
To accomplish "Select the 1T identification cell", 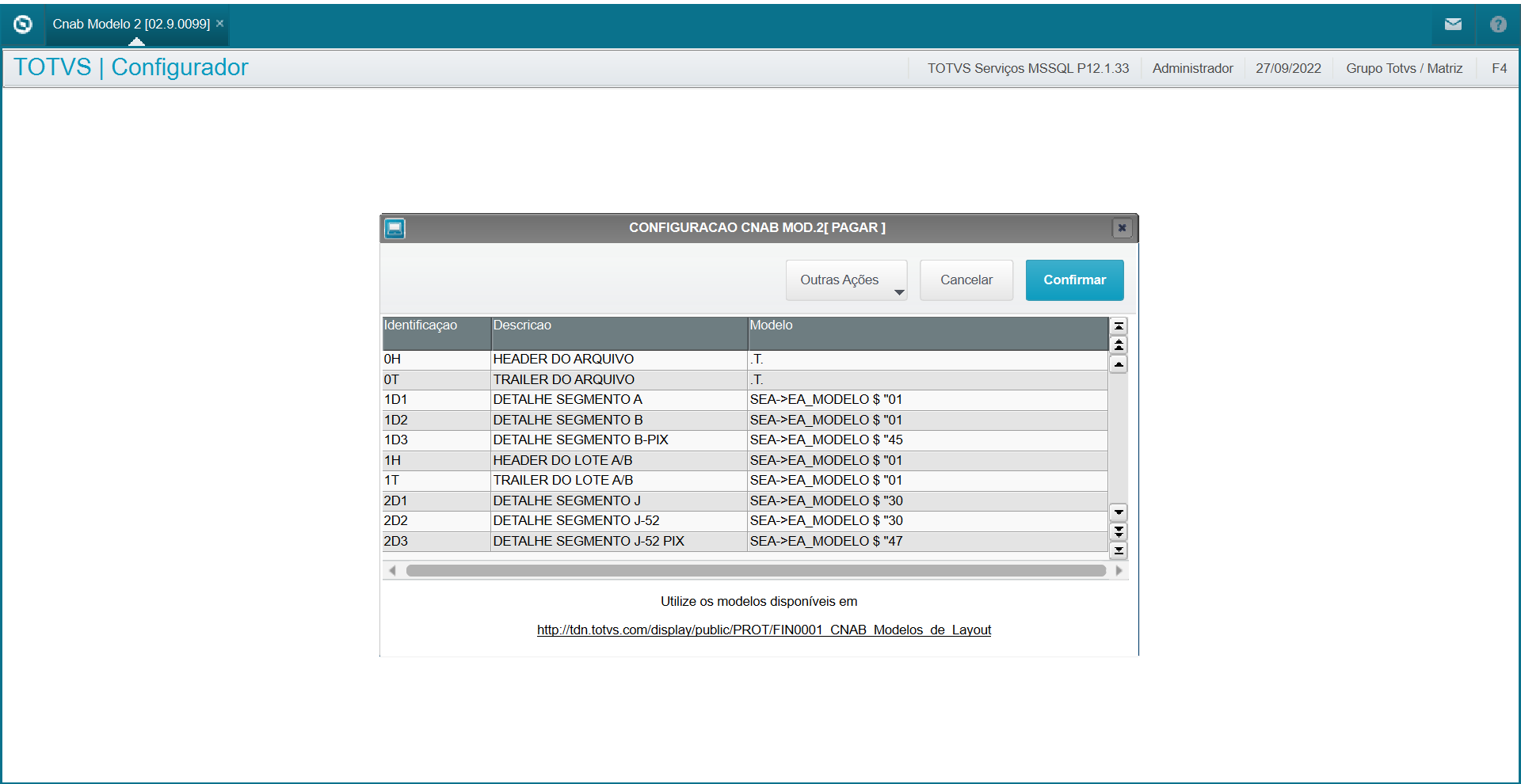I will point(436,481).
